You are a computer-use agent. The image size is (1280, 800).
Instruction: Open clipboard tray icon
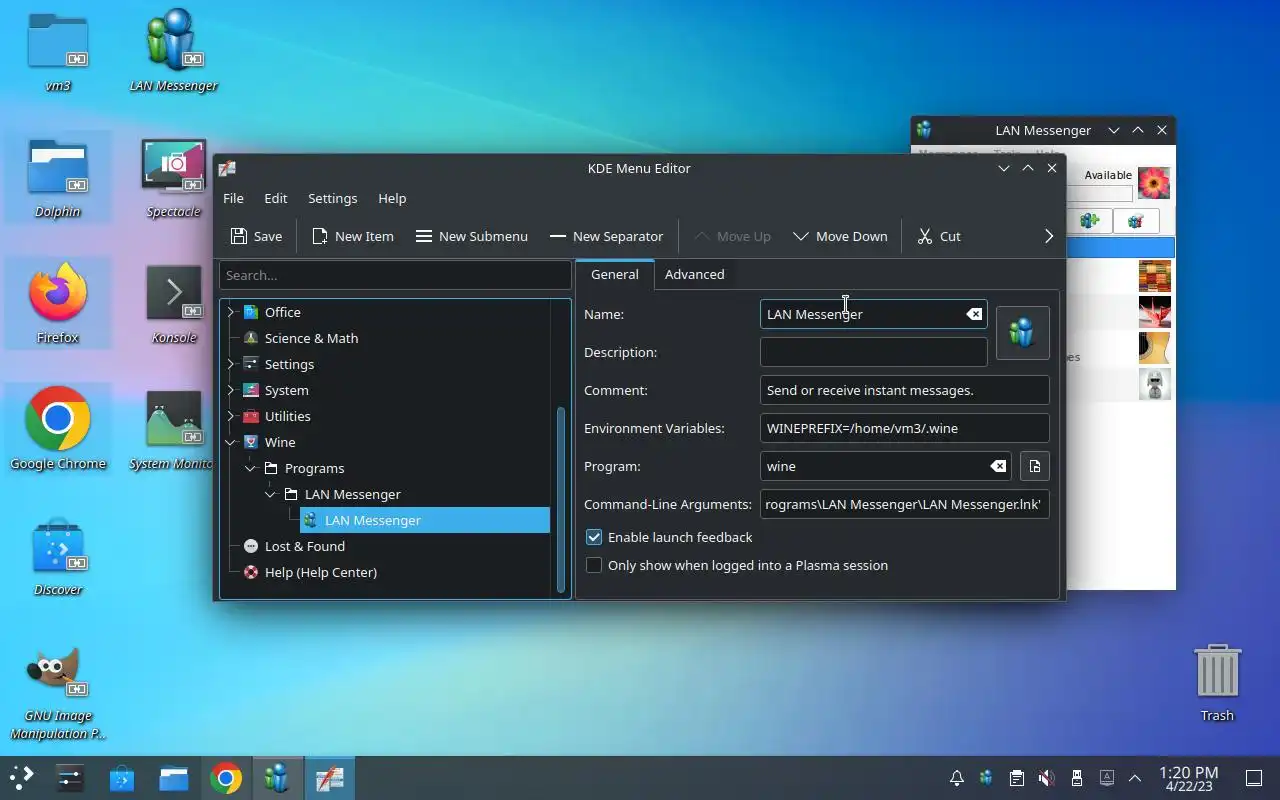click(1016, 778)
